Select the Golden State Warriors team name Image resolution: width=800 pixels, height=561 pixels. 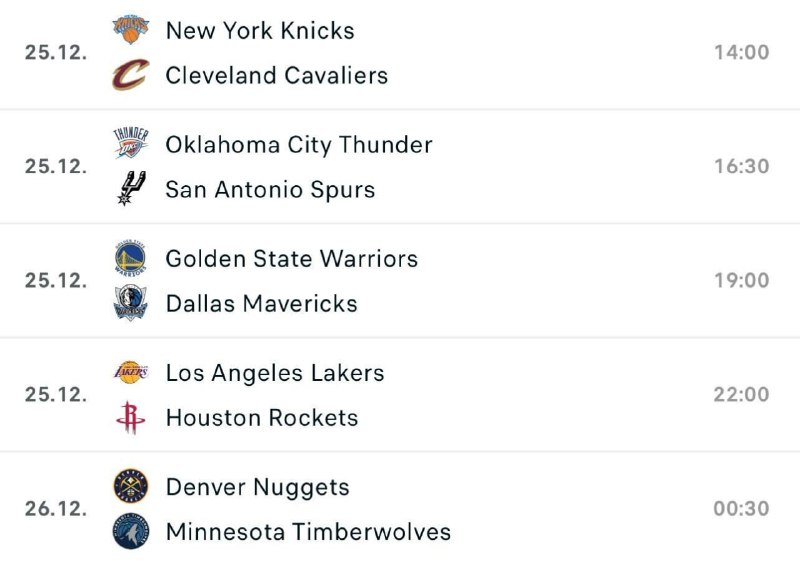pos(292,258)
